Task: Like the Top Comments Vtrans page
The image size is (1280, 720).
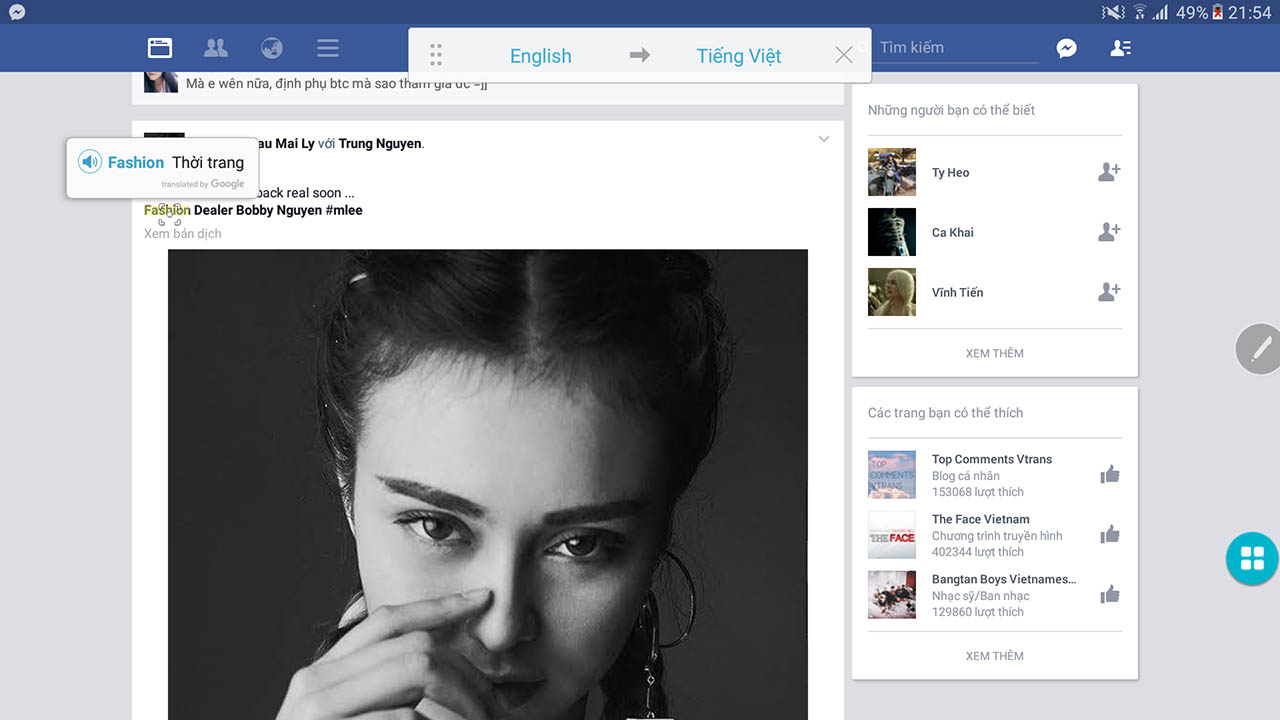Action: point(1110,475)
